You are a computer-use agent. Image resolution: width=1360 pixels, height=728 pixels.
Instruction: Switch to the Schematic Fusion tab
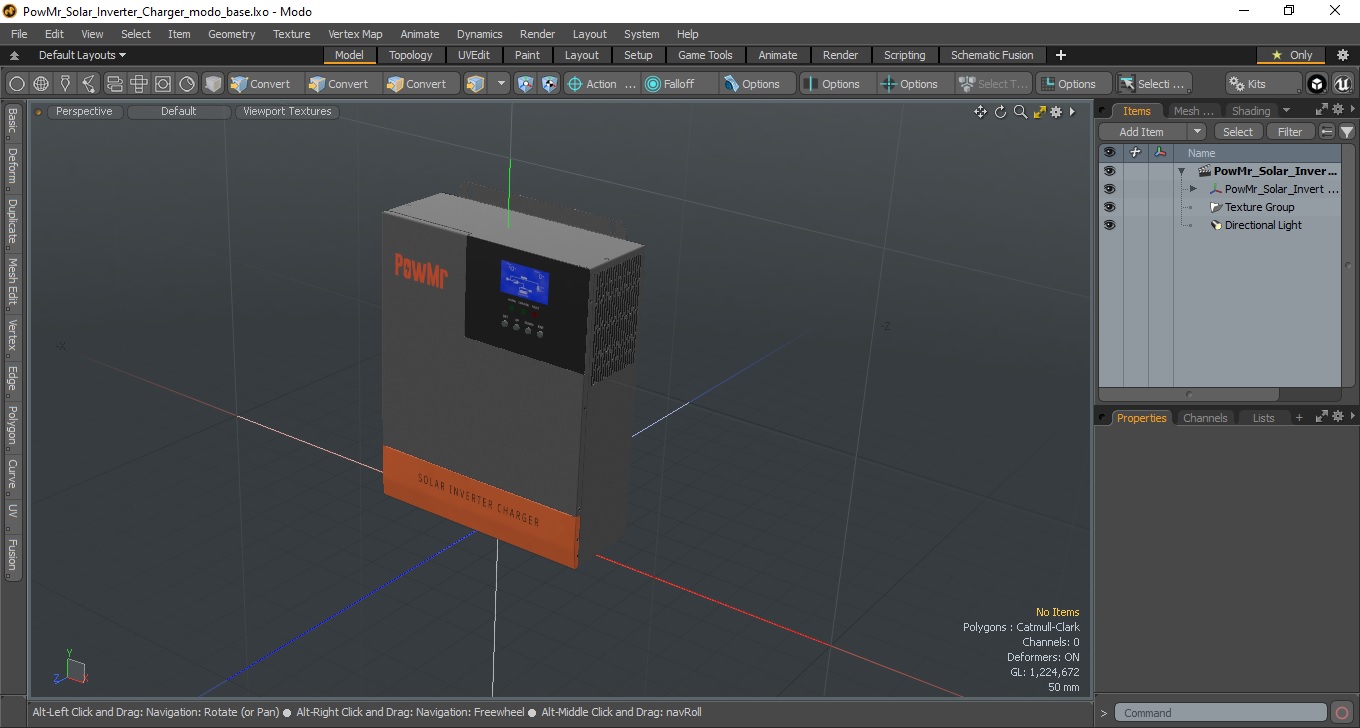(x=992, y=55)
